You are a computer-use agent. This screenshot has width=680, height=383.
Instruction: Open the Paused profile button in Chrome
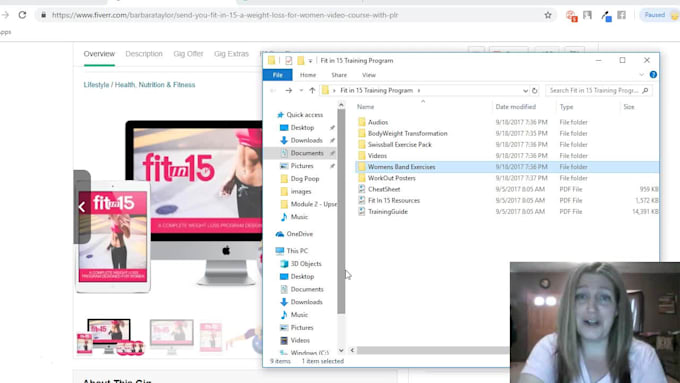660,15
